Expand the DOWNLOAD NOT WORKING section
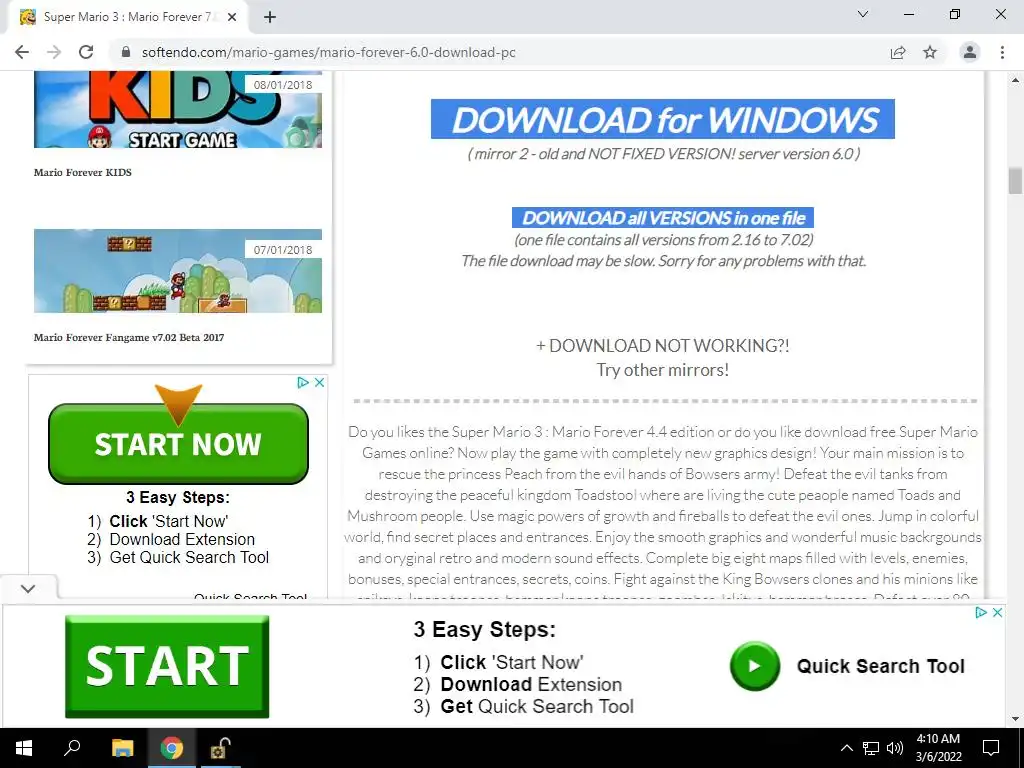This screenshot has height=768, width=1024. tap(663, 345)
